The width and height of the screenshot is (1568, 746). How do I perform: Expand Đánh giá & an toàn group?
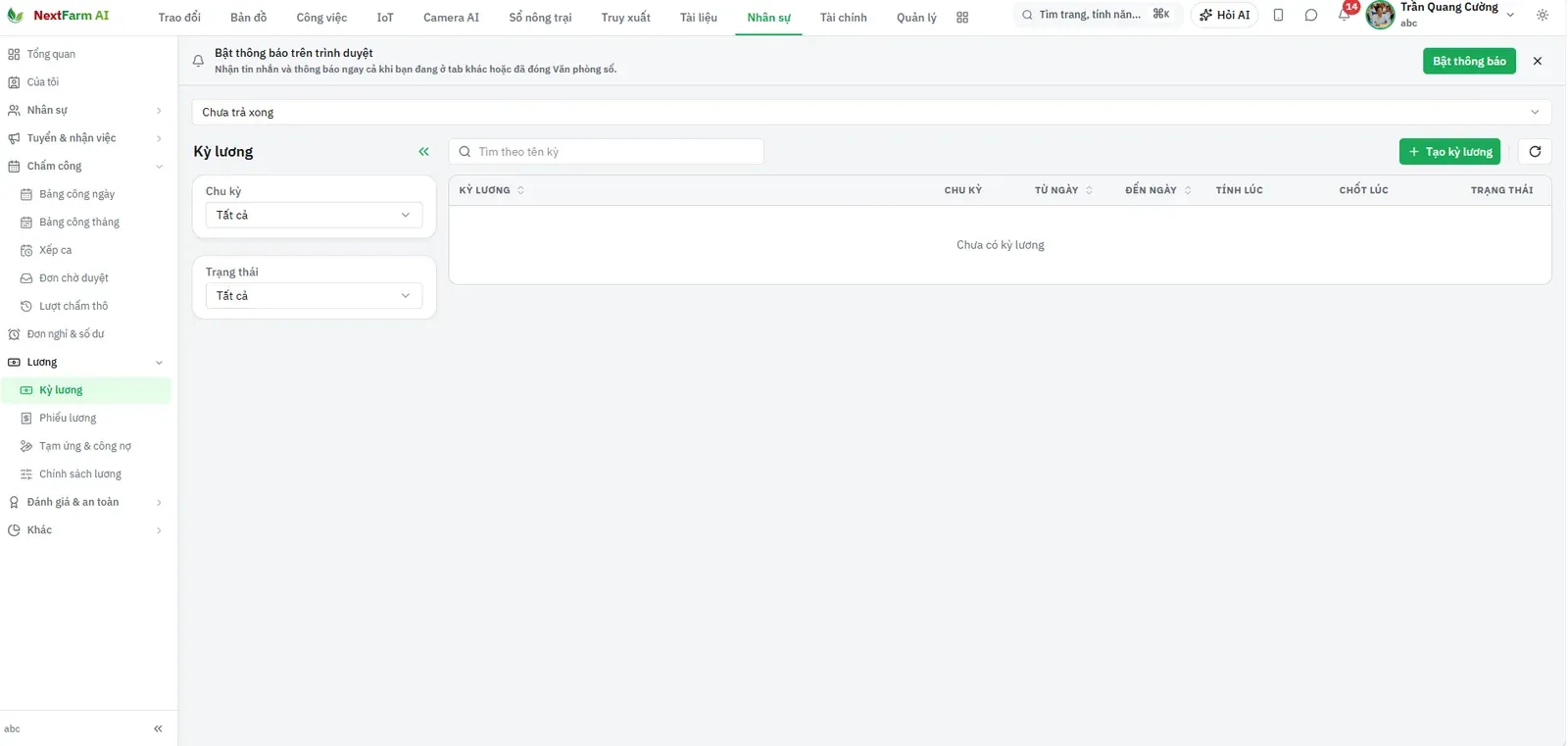tap(86, 502)
